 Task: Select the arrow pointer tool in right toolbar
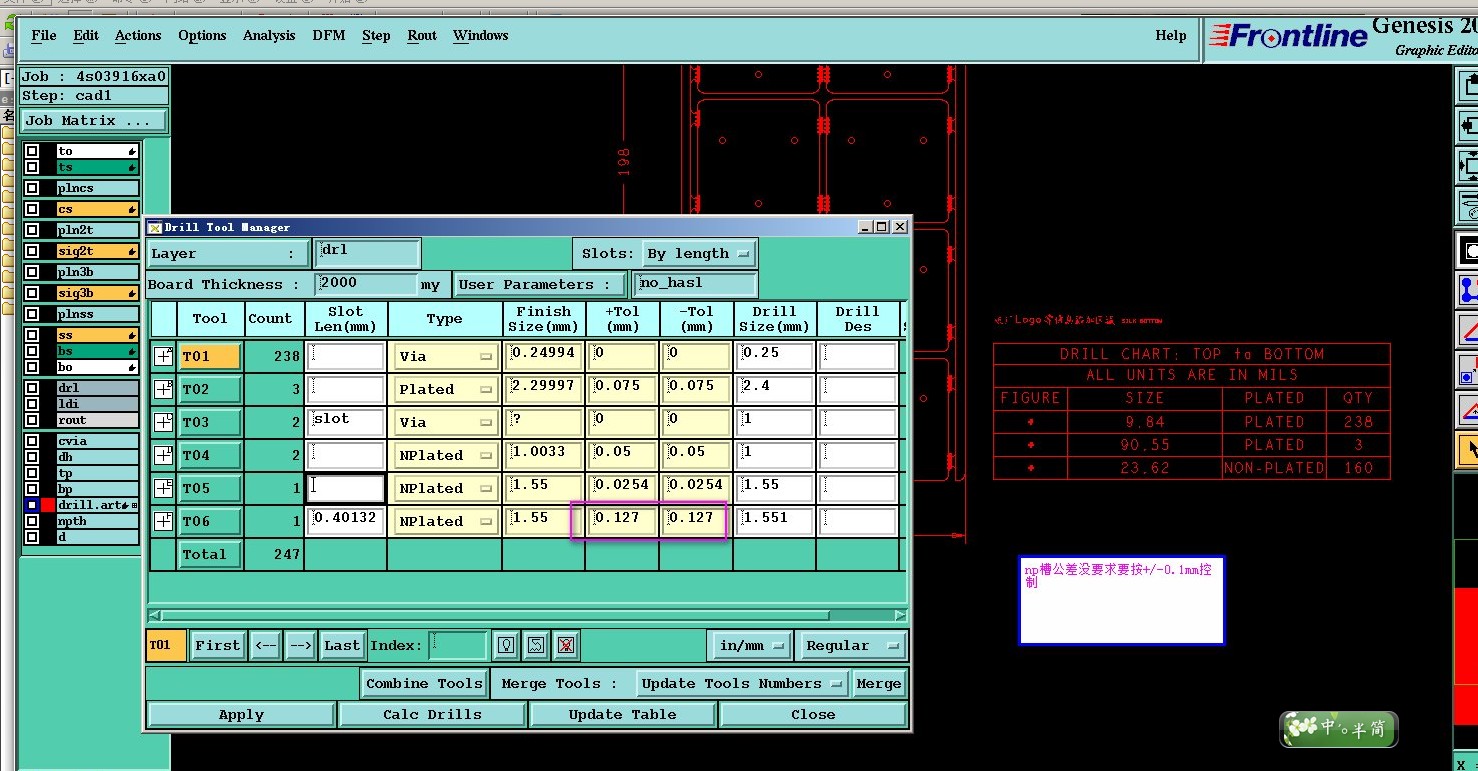point(1468,448)
